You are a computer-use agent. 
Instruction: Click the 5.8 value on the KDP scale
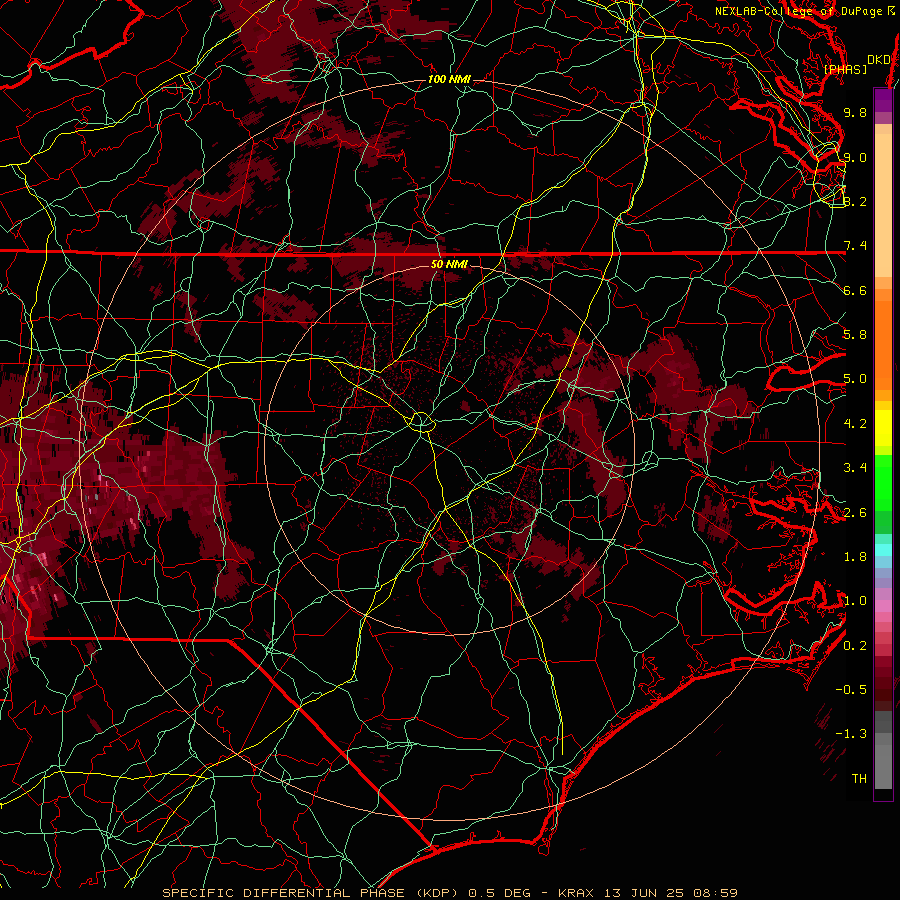(x=855, y=335)
